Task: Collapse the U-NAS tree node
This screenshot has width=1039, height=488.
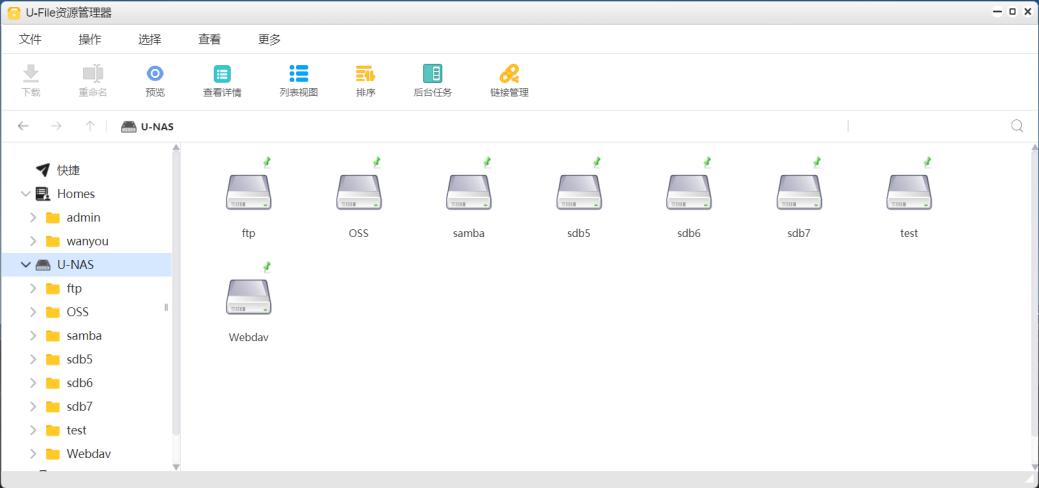Action: pos(26,265)
